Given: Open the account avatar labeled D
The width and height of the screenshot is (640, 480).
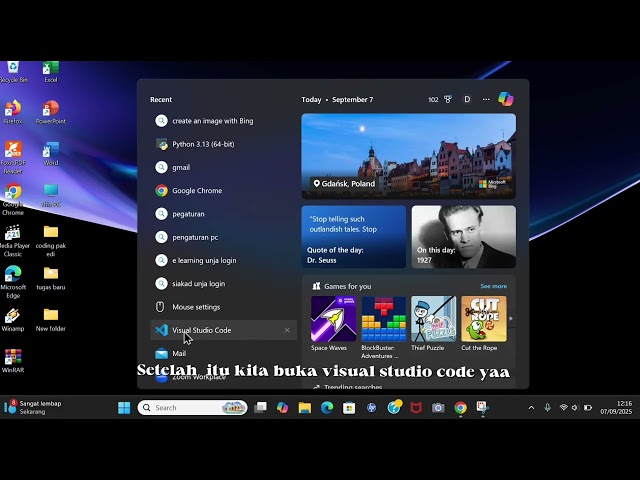Looking at the screenshot, I should [467, 99].
